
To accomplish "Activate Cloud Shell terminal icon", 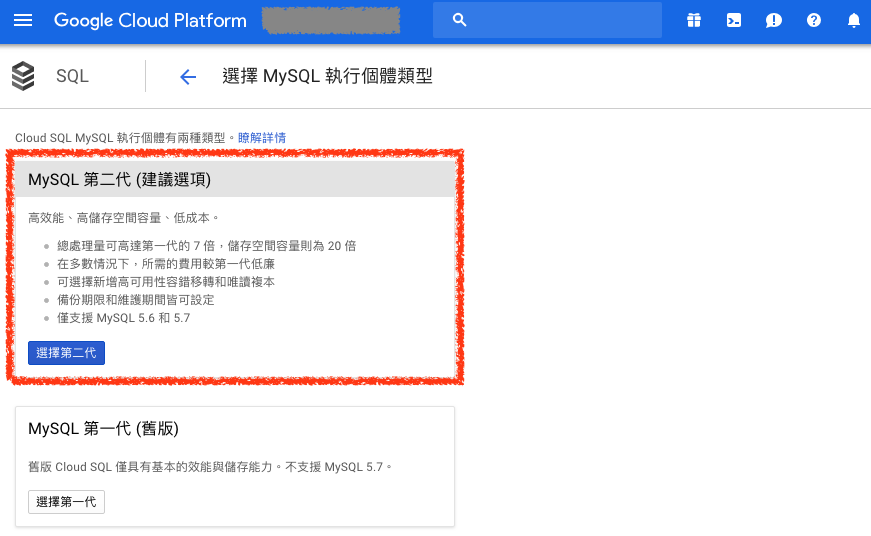I will click(x=734, y=20).
